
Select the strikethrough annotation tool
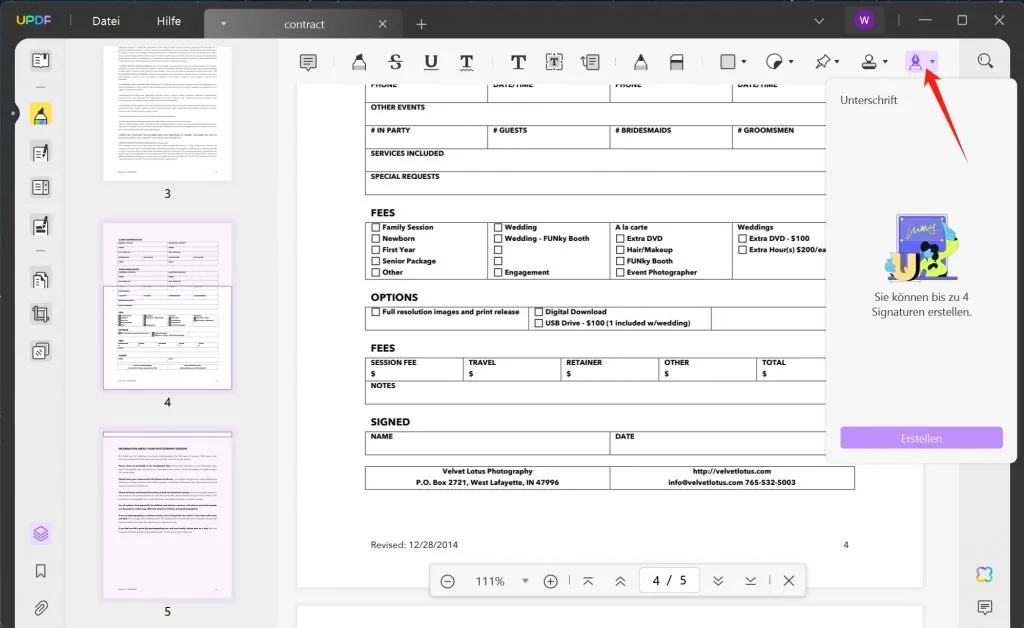395,62
